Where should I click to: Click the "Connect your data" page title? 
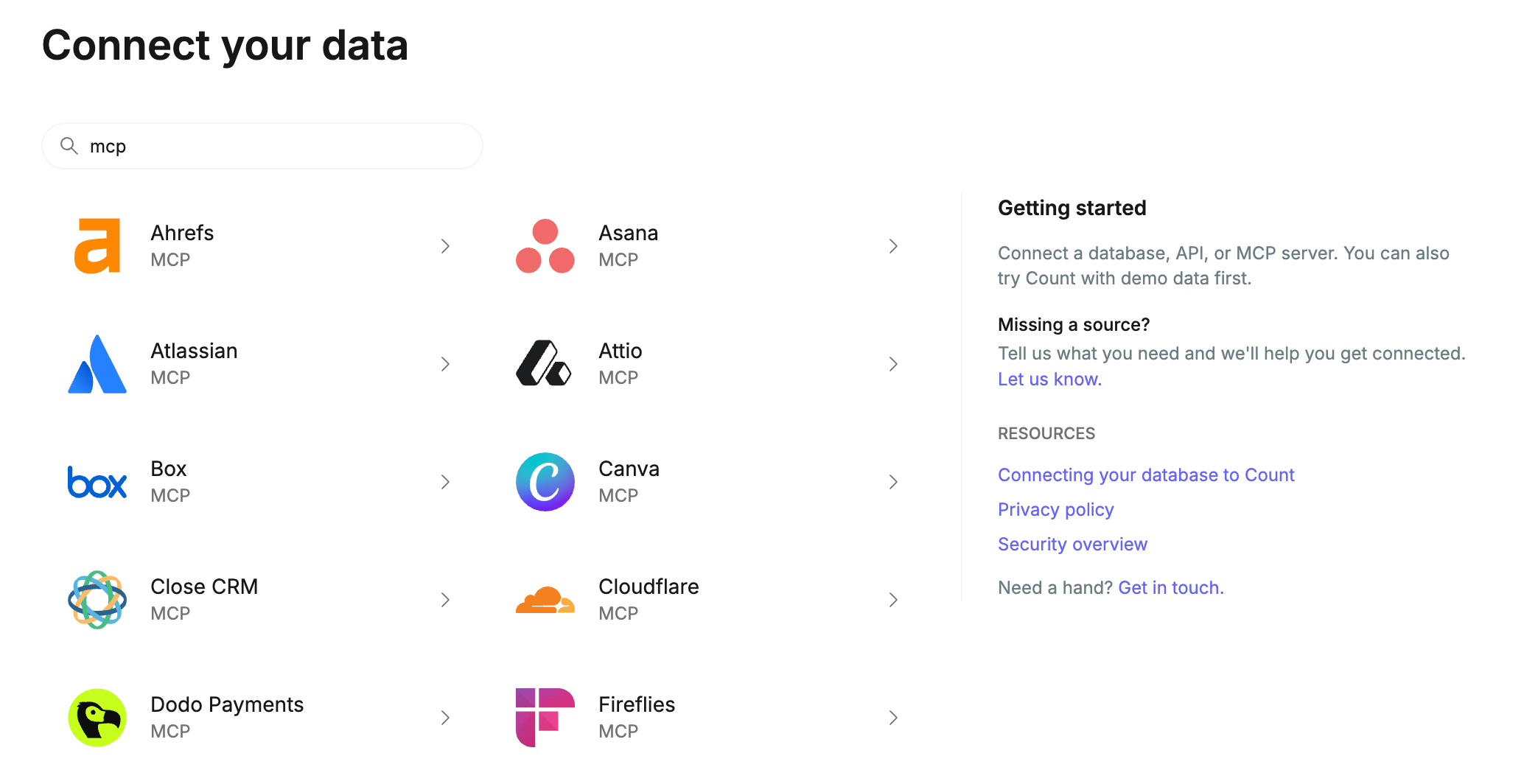(225, 46)
